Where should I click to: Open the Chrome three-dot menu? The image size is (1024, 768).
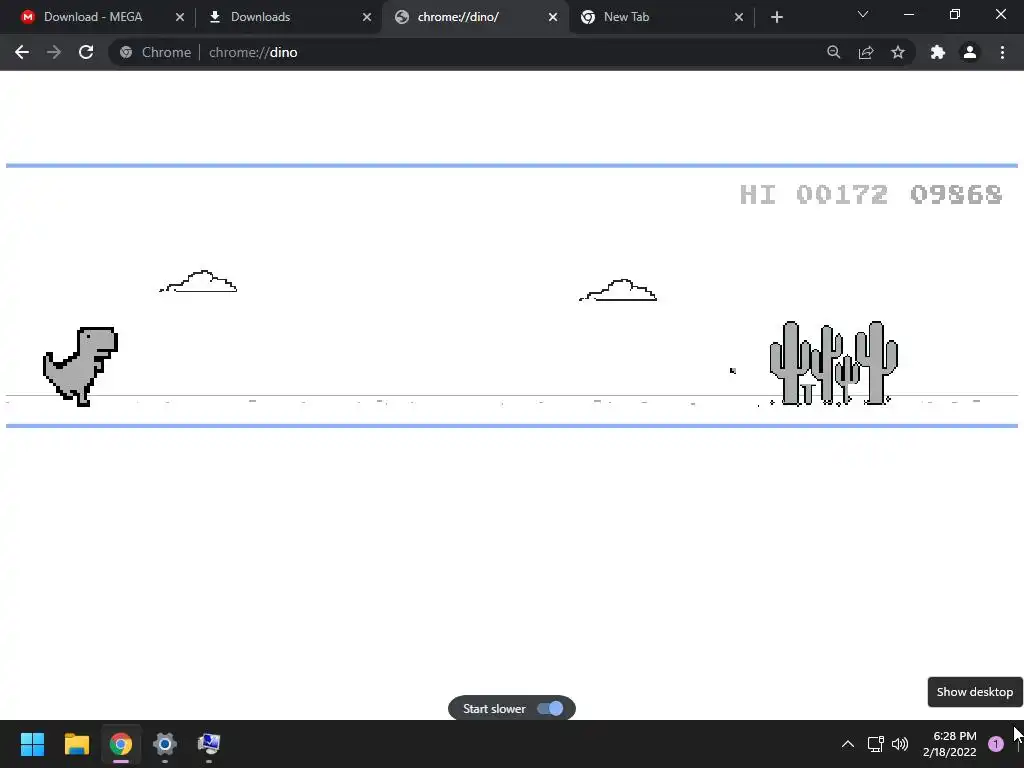click(1002, 52)
